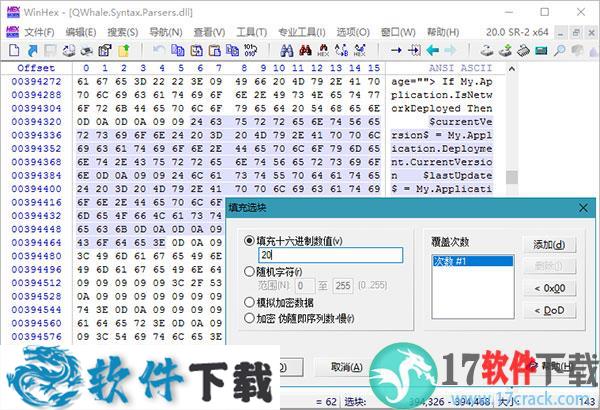Click the Open Disk icon
Viewport: 600px width, 410px height.
click(x=487, y=50)
